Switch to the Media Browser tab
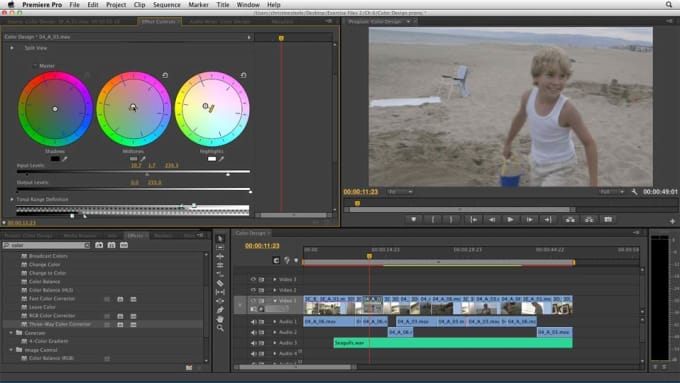Viewport: 680px width, 383px height. tap(79, 236)
